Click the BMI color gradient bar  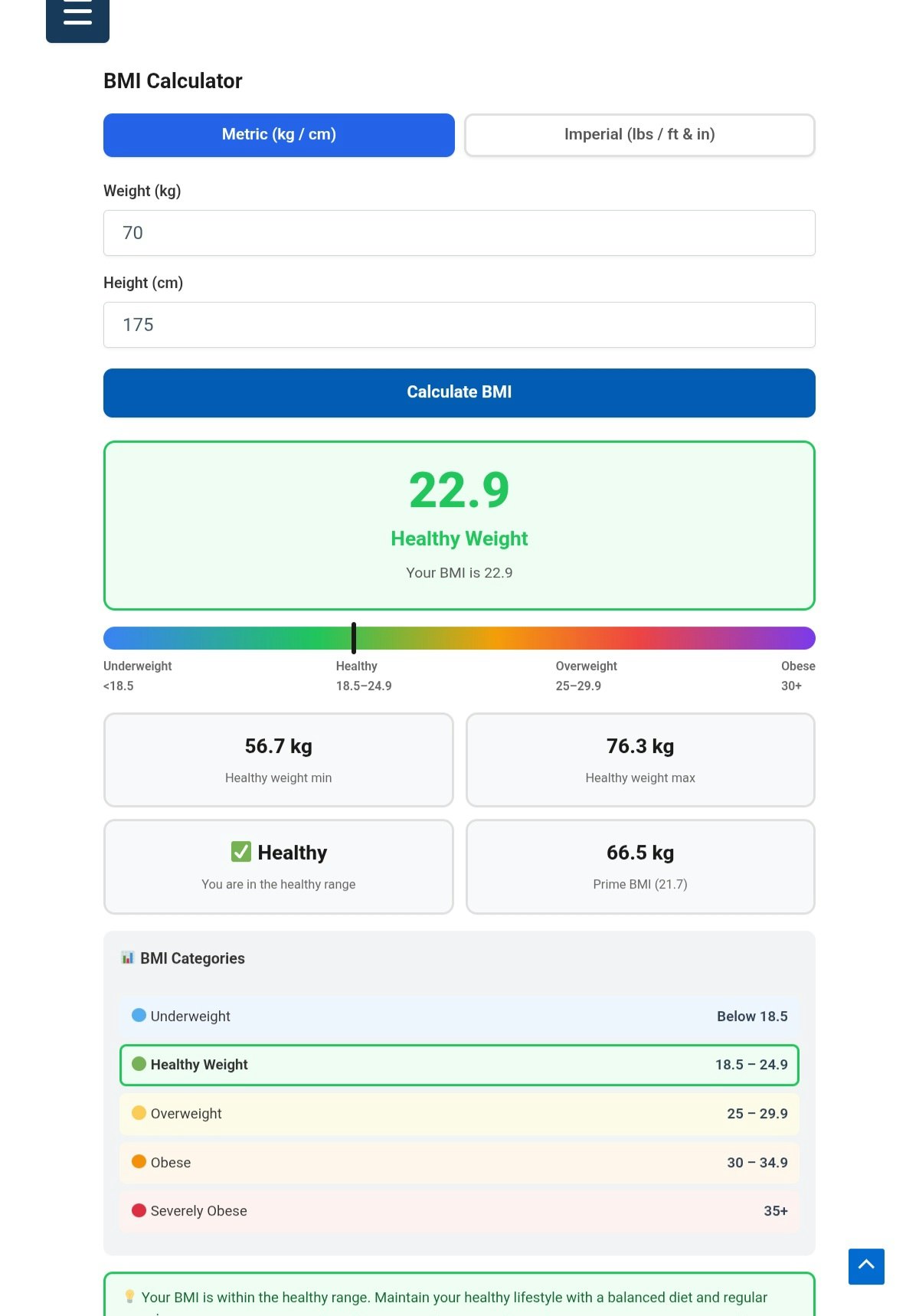click(459, 638)
